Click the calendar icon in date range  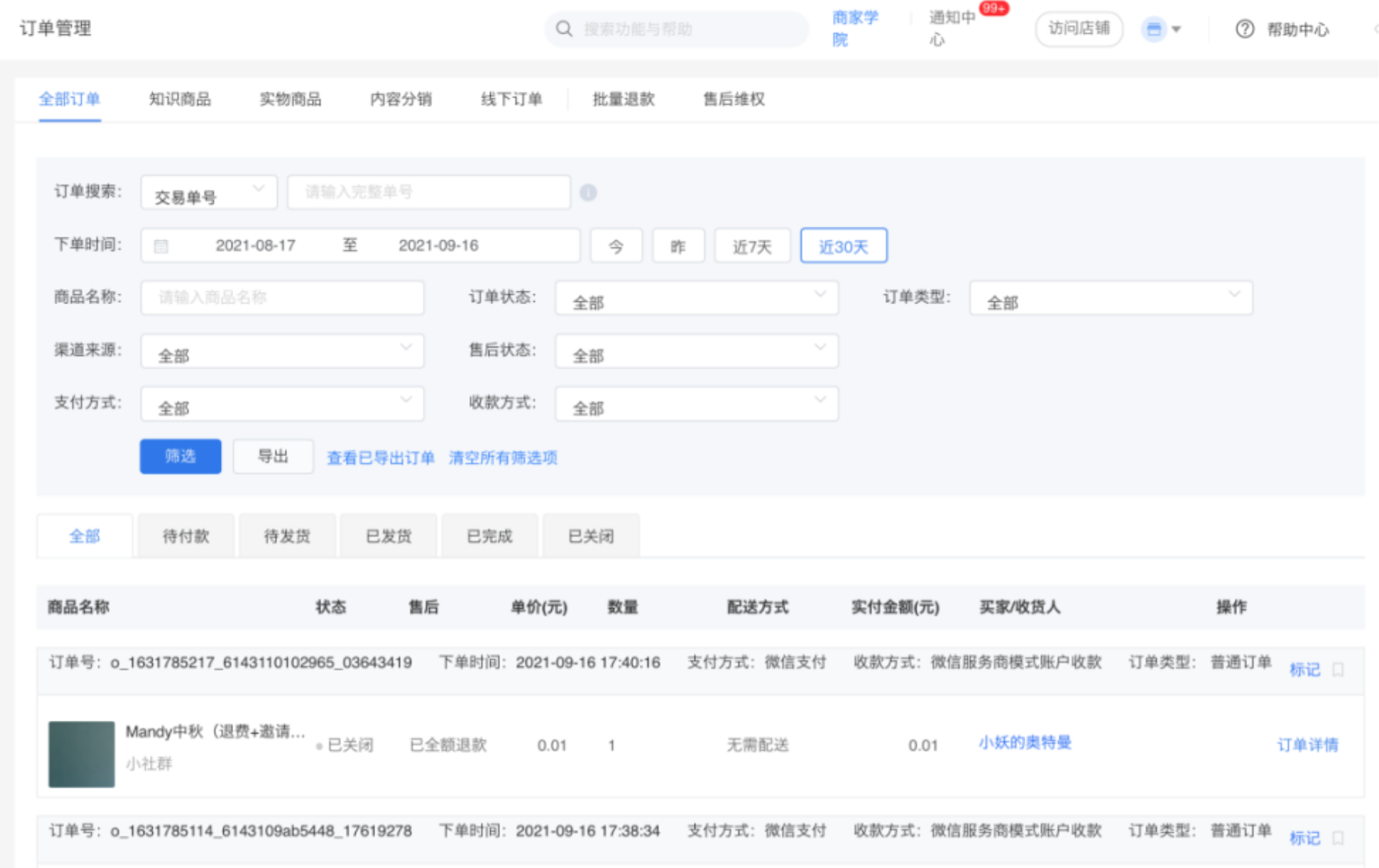[161, 246]
